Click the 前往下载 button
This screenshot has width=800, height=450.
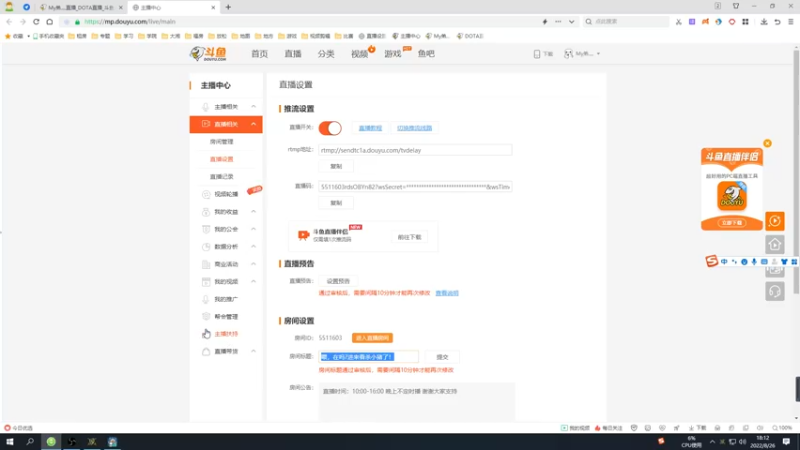pos(409,237)
